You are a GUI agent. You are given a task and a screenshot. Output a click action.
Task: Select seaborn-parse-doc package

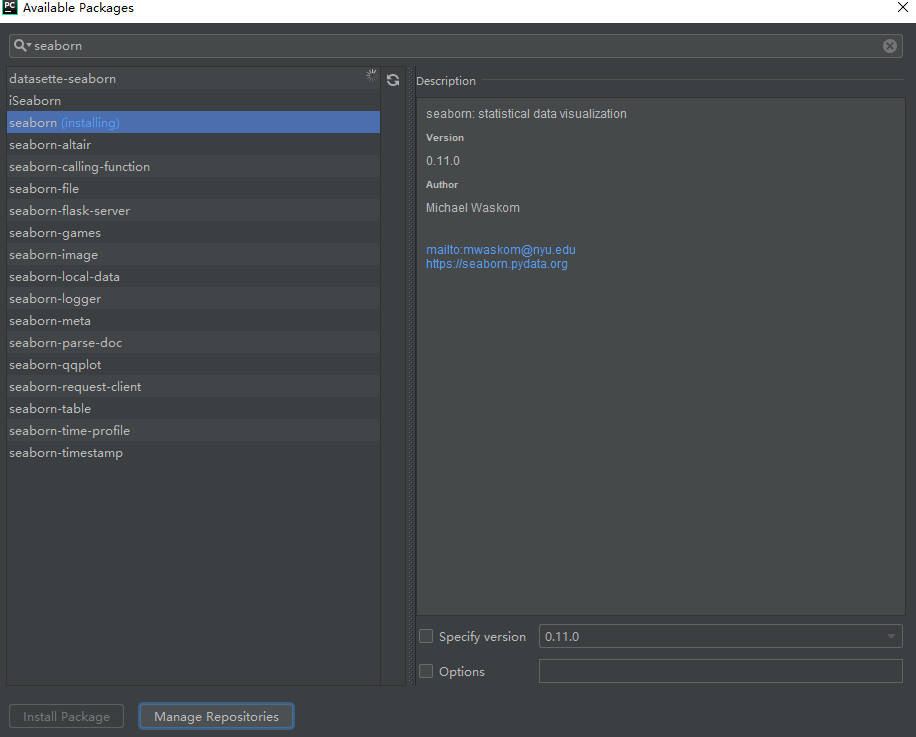pos(193,342)
